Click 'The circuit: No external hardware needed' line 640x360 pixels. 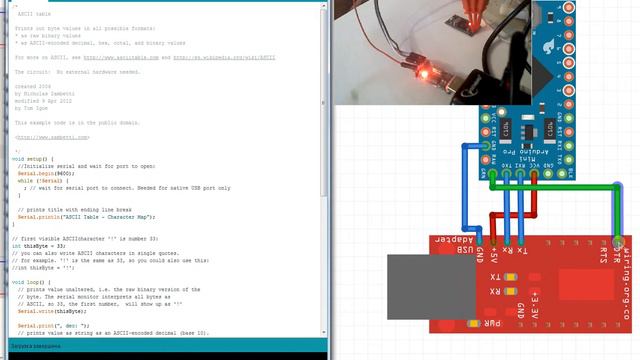pos(78,72)
